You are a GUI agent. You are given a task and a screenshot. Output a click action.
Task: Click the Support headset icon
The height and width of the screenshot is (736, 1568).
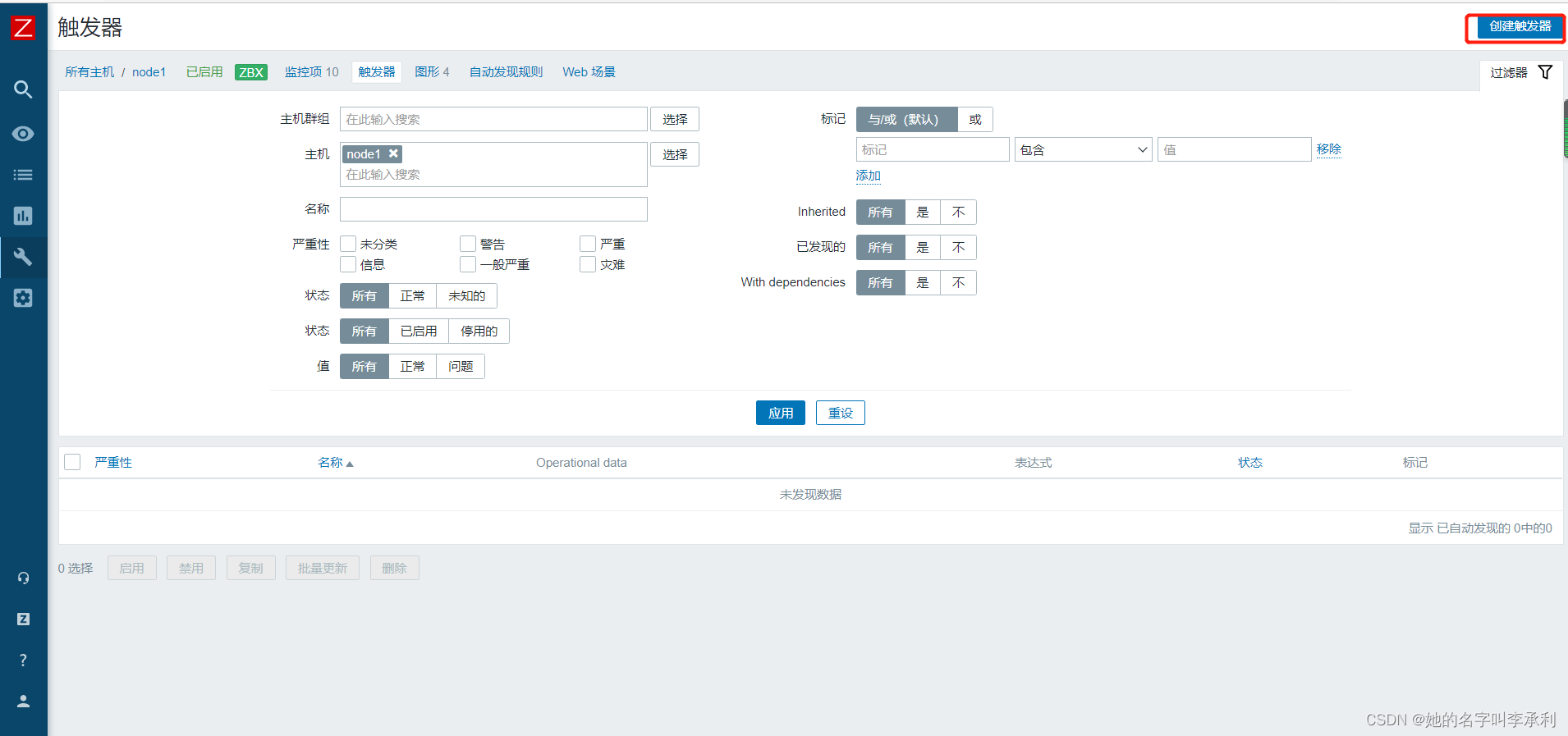(x=23, y=578)
